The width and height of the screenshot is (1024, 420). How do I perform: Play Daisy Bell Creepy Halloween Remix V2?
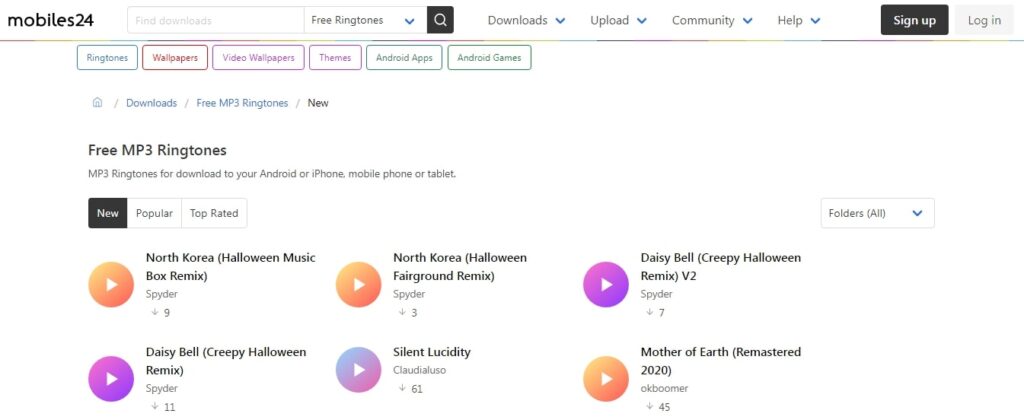tap(606, 284)
